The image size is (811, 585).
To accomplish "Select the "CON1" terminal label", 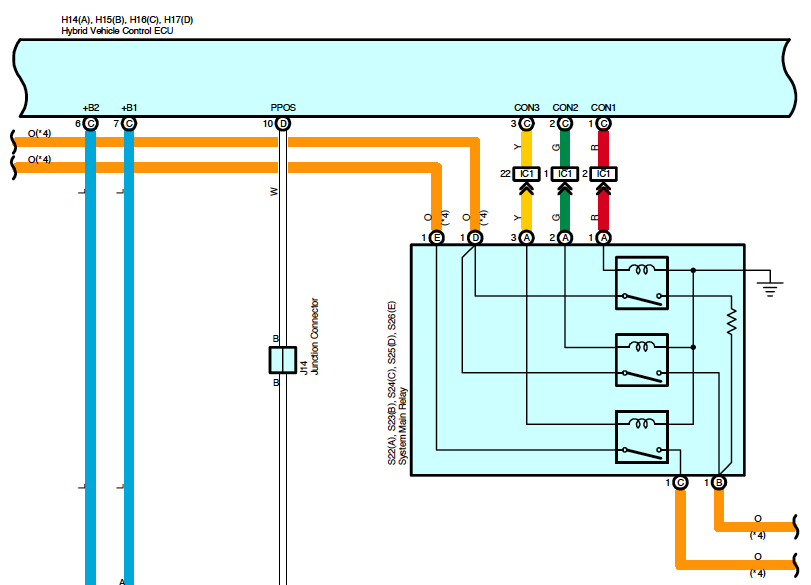I will (x=603, y=108).
